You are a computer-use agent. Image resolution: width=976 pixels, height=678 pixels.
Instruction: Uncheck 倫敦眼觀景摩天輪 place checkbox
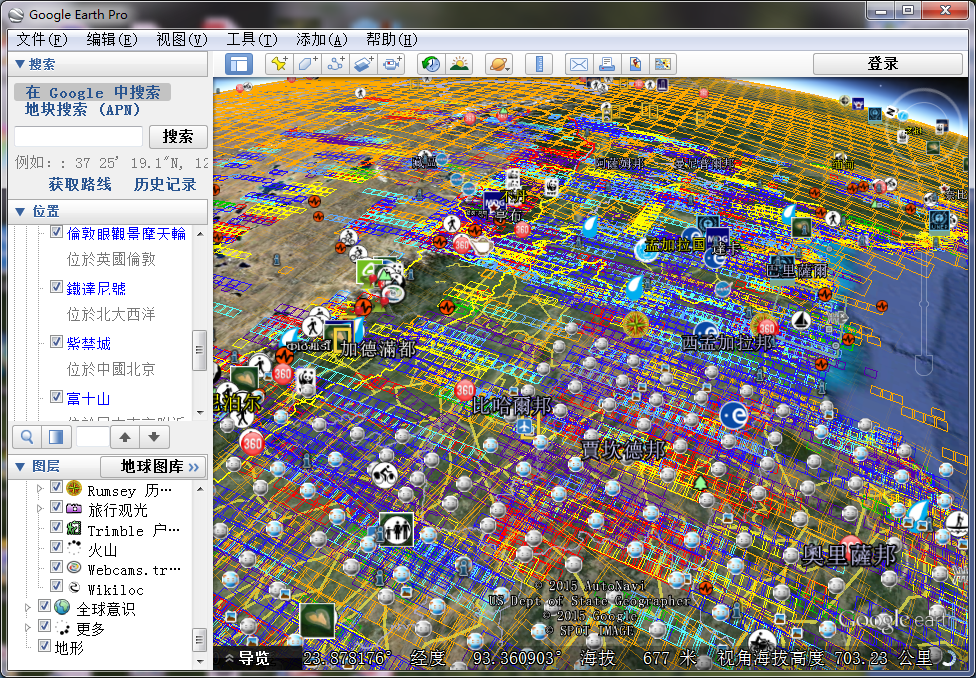point(57,232)
